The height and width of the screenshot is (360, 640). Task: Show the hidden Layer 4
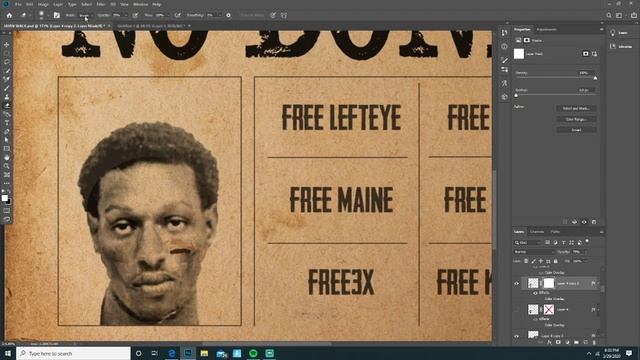pos(516,309)
